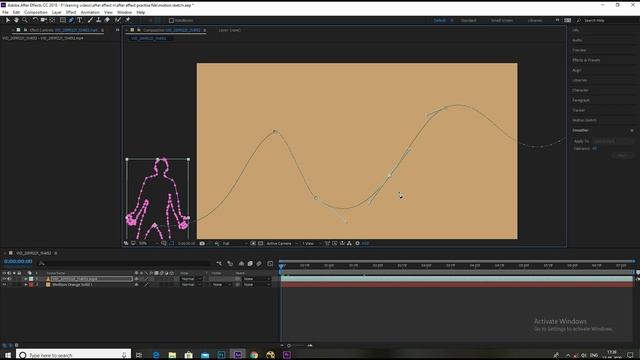The image size is (640, 360).
Task: Open the Effects & Presets panel
Action: [x=586, y=60]
